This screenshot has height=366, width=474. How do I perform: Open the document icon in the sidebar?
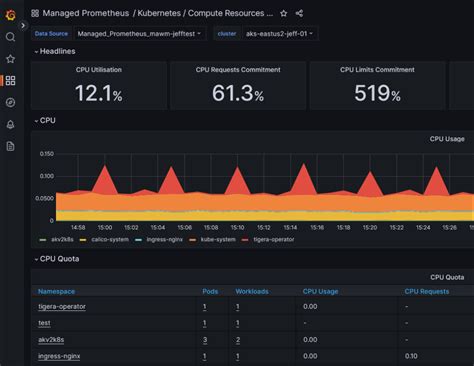click(x=11, y=146)
